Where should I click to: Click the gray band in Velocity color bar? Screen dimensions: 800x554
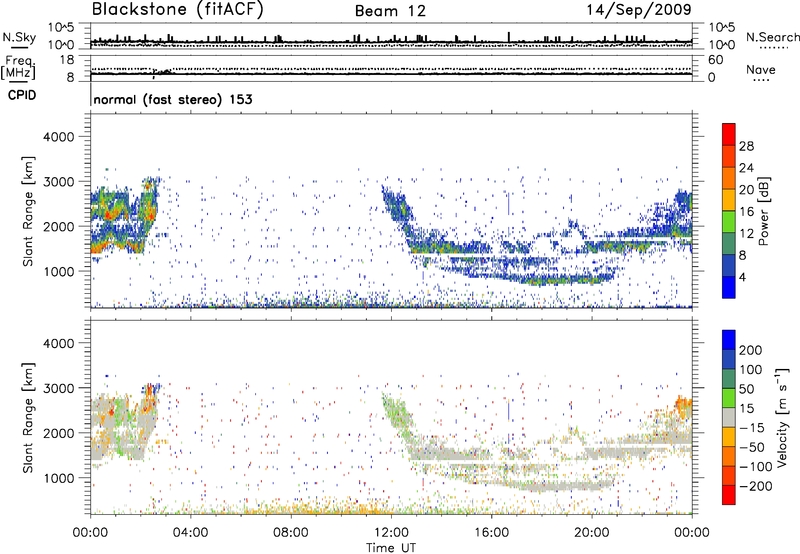point(729,417)
